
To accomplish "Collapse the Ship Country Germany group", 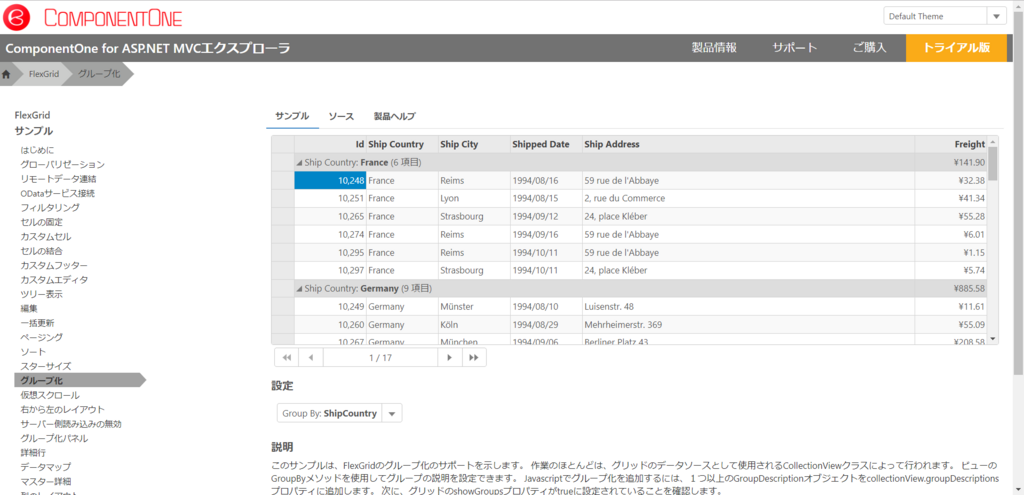I will click(299, 288).
